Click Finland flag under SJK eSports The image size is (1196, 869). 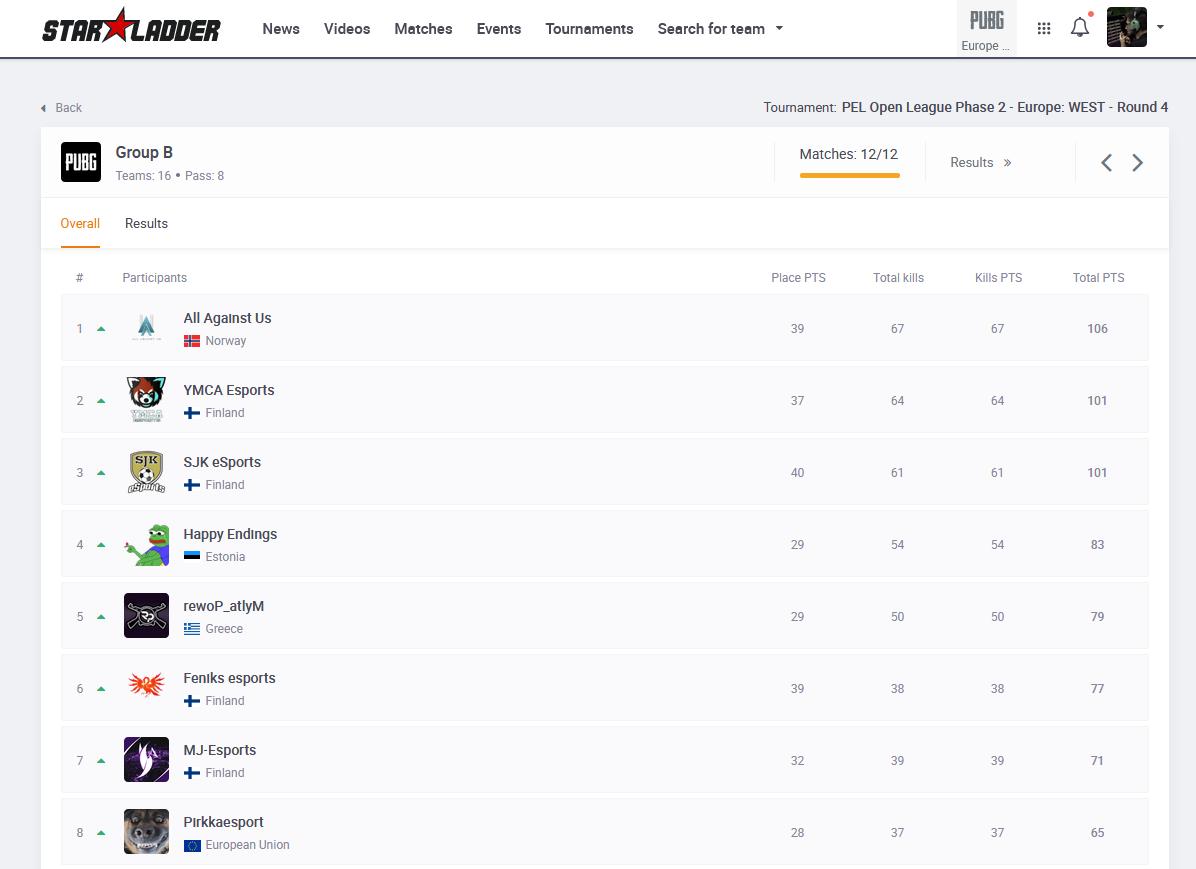(192, 484)
